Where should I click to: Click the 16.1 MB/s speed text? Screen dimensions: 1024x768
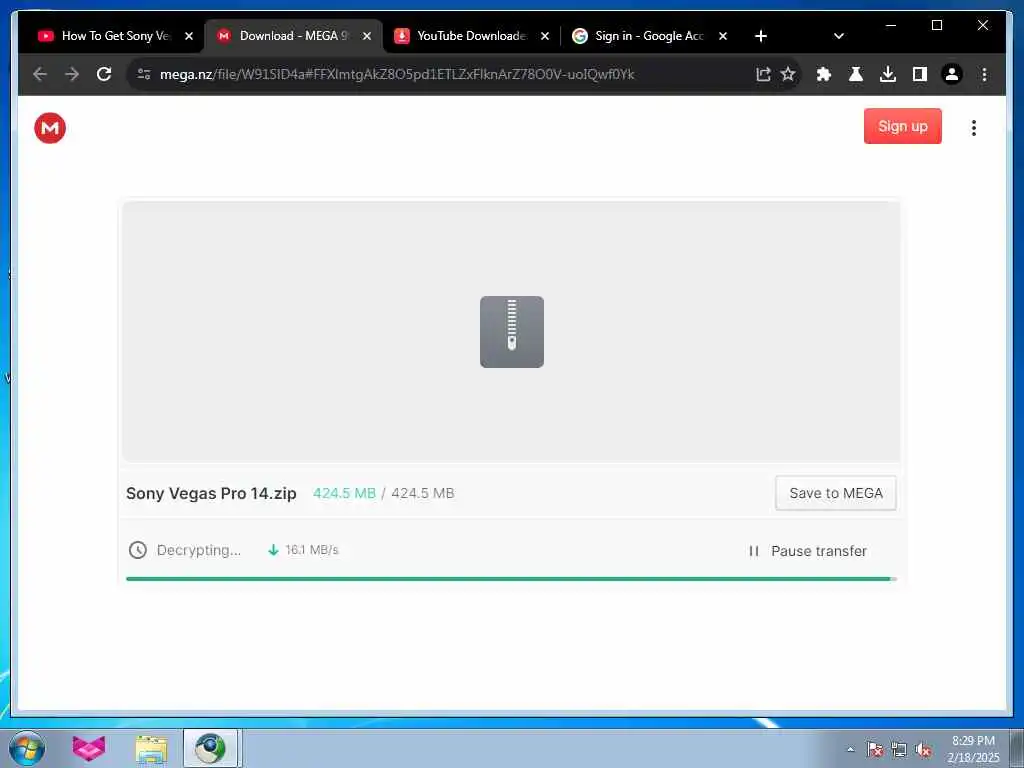click(312, 550)
